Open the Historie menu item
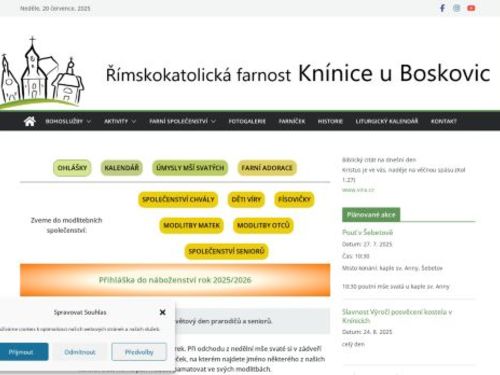The height and width of the screenshot is (375, 500). pos(330,121)
